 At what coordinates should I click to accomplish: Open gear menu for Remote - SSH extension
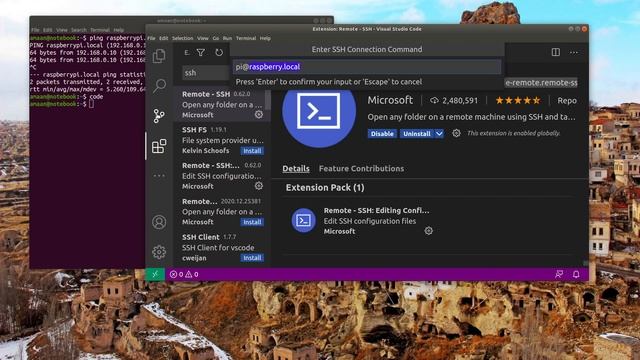click(259, 115)
